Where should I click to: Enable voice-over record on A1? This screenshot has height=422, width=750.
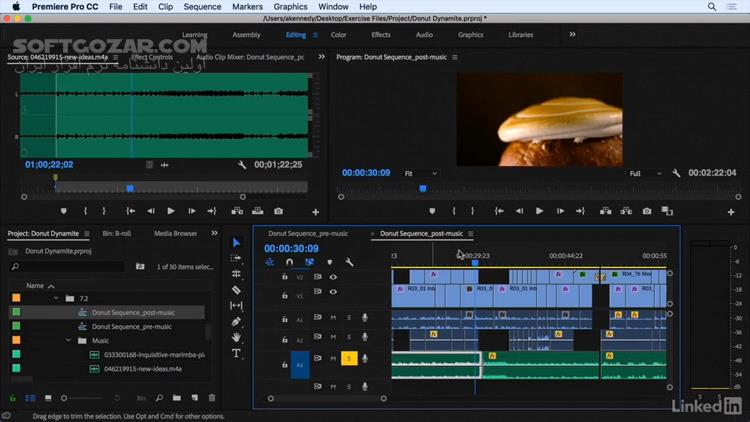point(364,318)
